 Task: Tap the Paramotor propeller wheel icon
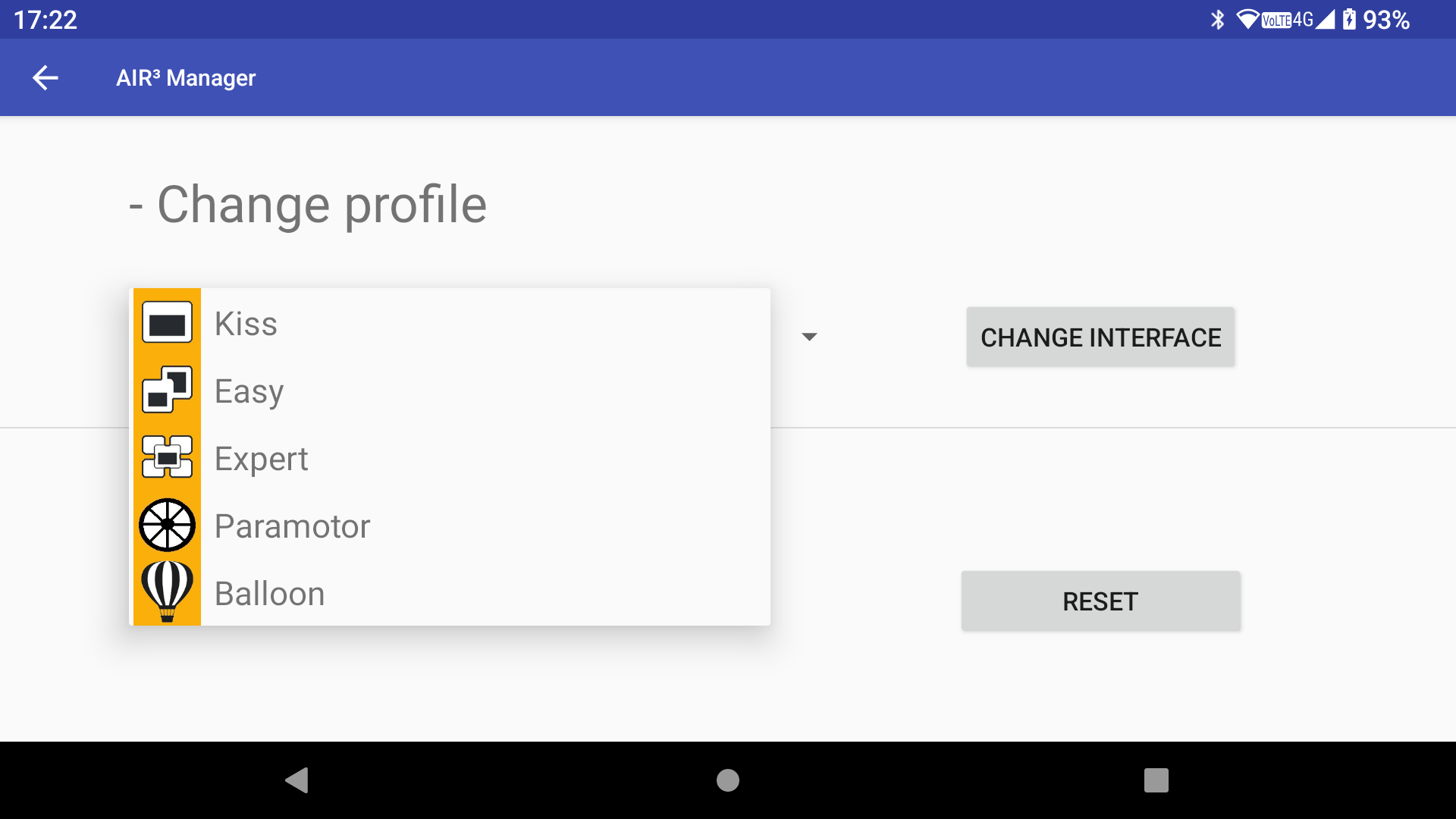tap(167, 525)
